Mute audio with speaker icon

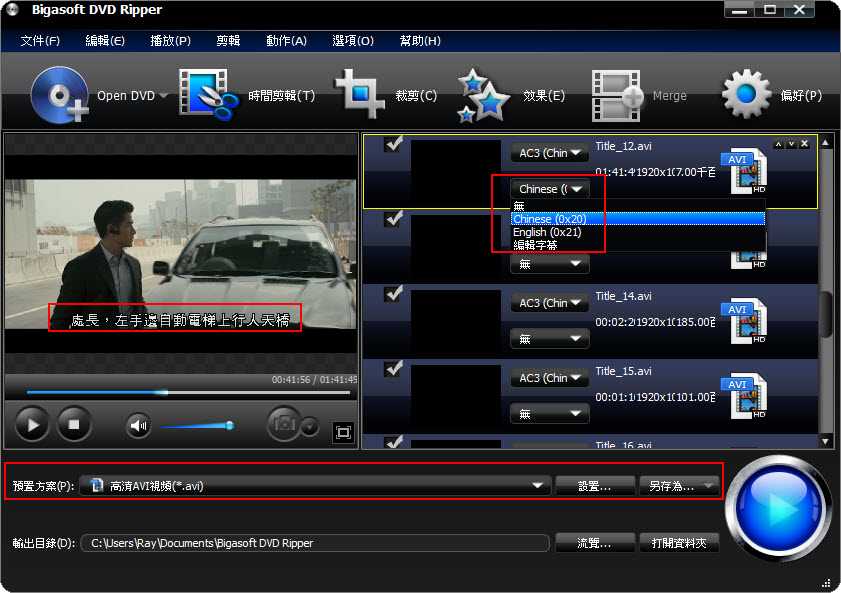(138, 425)
